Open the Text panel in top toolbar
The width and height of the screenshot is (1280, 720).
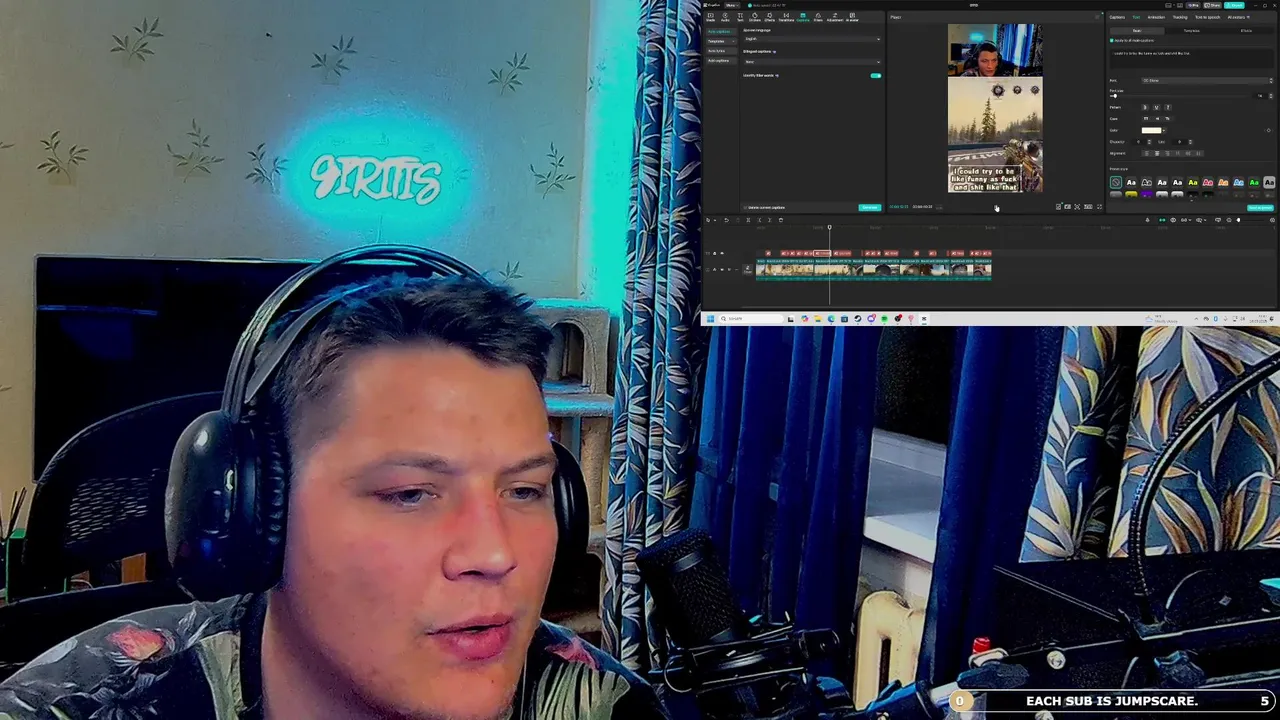click(740, 17)
